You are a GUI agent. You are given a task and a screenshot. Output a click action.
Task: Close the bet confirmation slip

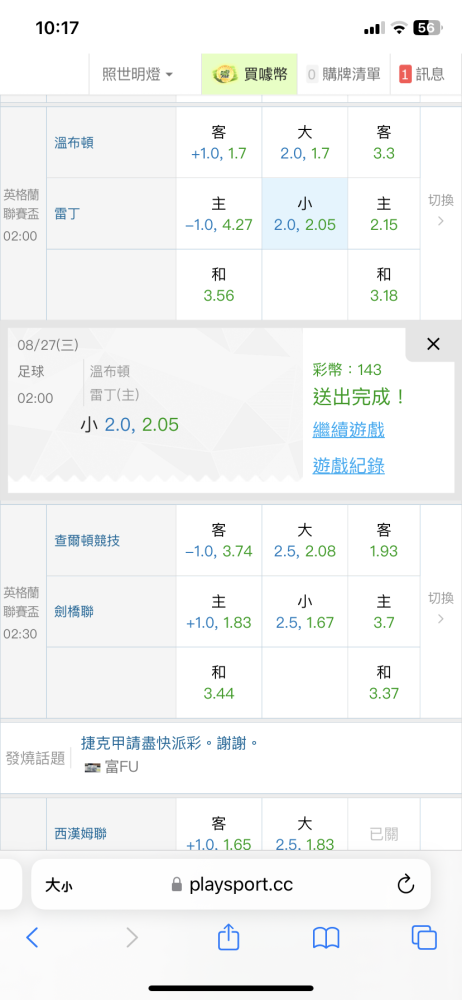click(433, 344)
